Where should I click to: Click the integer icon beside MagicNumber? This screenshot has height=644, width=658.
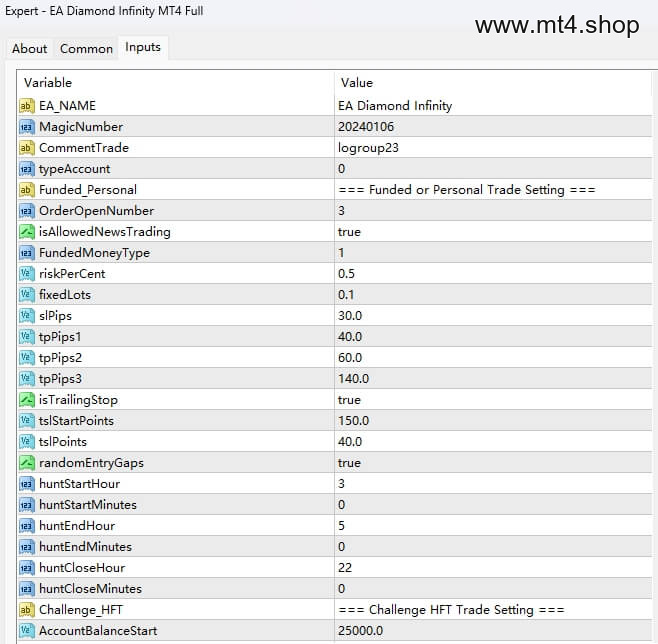coord(26,127)
